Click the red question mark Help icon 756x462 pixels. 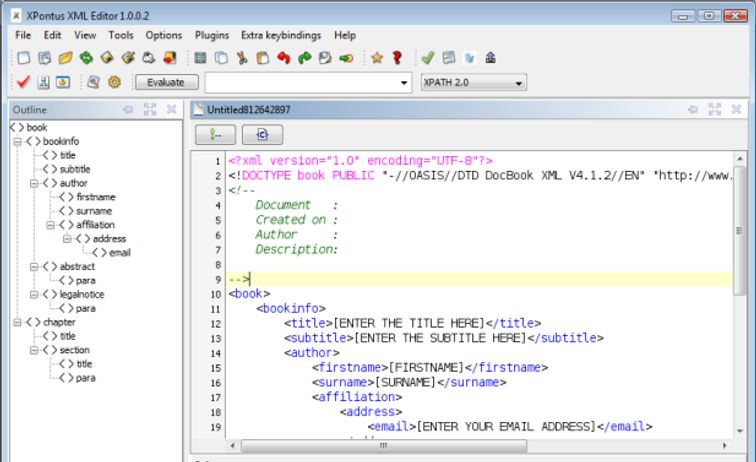[397, 58]
